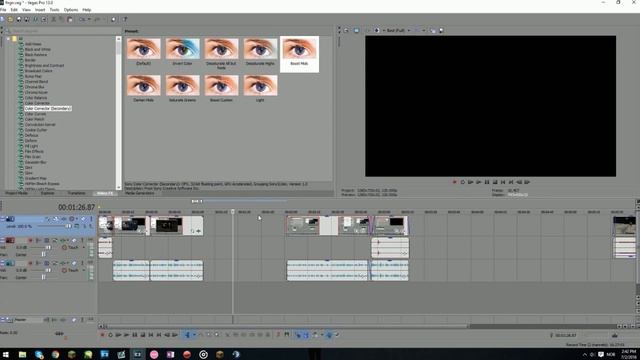Image resolution: width=640 pixels, height=360 pixels.
Task: Open the Best (Full) preview quality dropdown
Action: coord(398,30)
